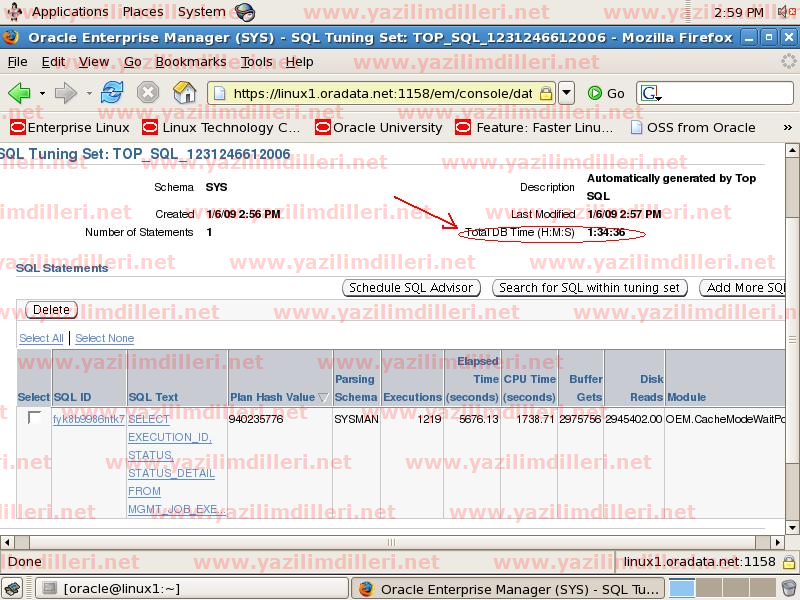
Task: Click the trash icon in bottom panel
Action: 789,588
